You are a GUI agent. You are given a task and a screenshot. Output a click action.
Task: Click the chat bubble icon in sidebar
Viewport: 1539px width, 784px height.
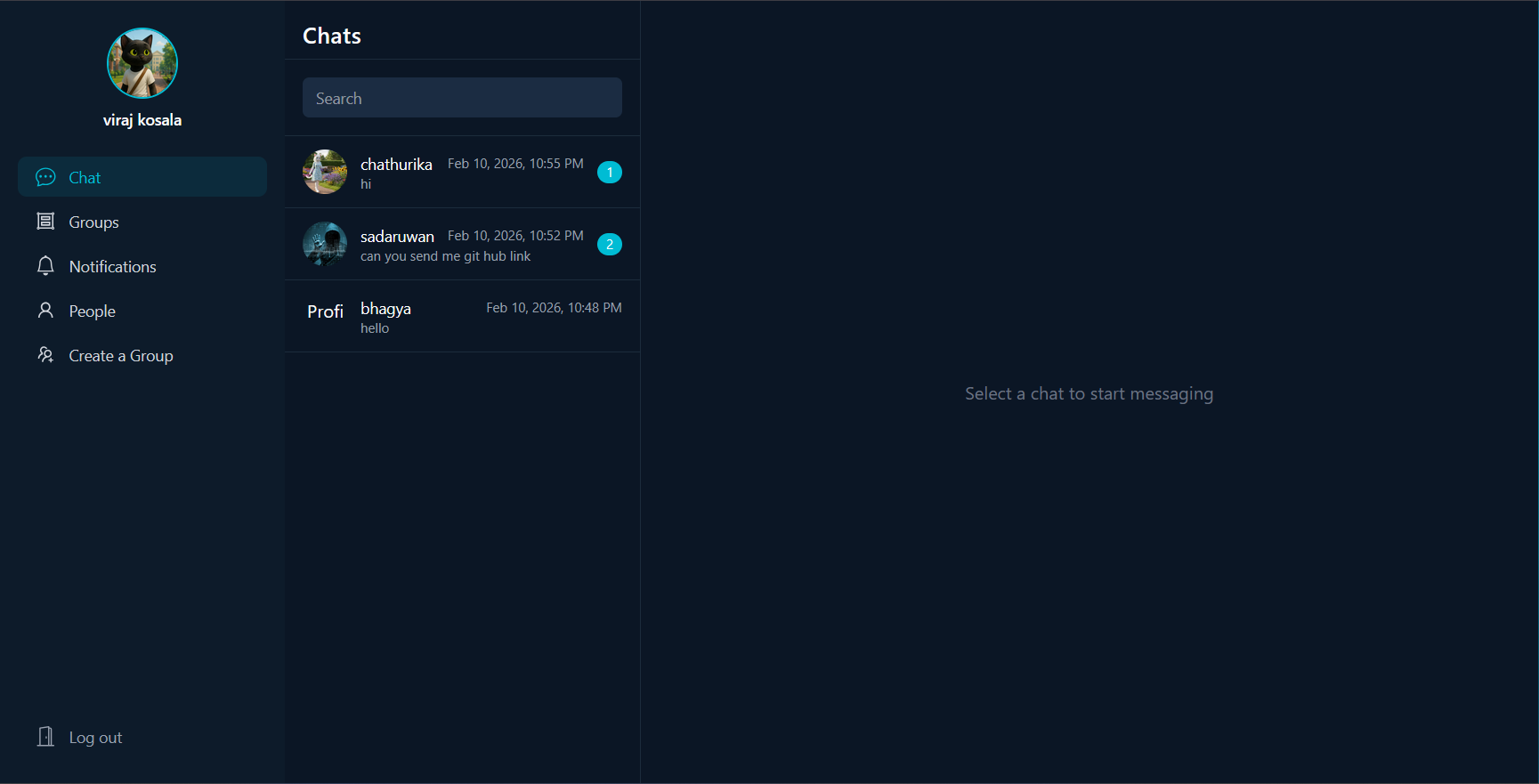(45, 177)
